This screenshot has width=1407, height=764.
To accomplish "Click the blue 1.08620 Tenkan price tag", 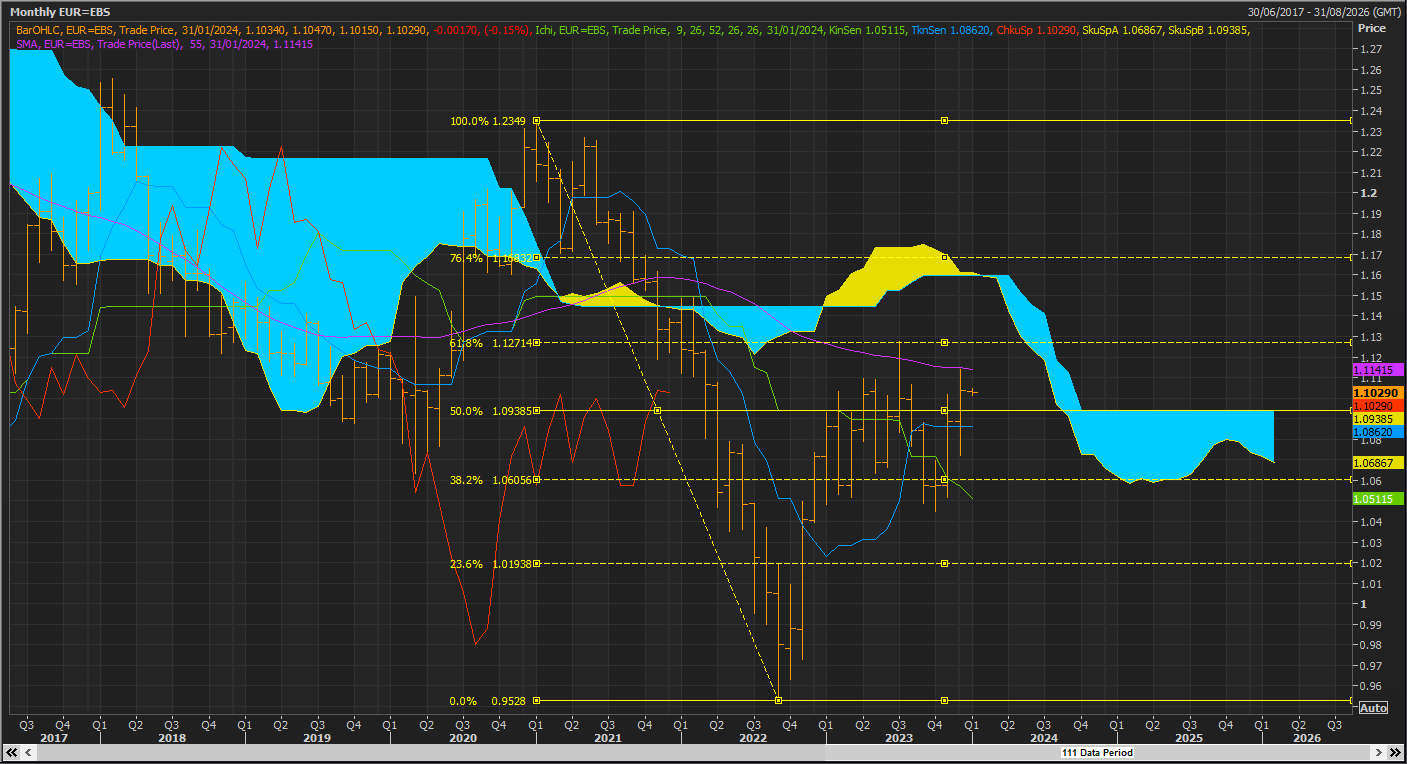I will click(x=1379, y=432).
